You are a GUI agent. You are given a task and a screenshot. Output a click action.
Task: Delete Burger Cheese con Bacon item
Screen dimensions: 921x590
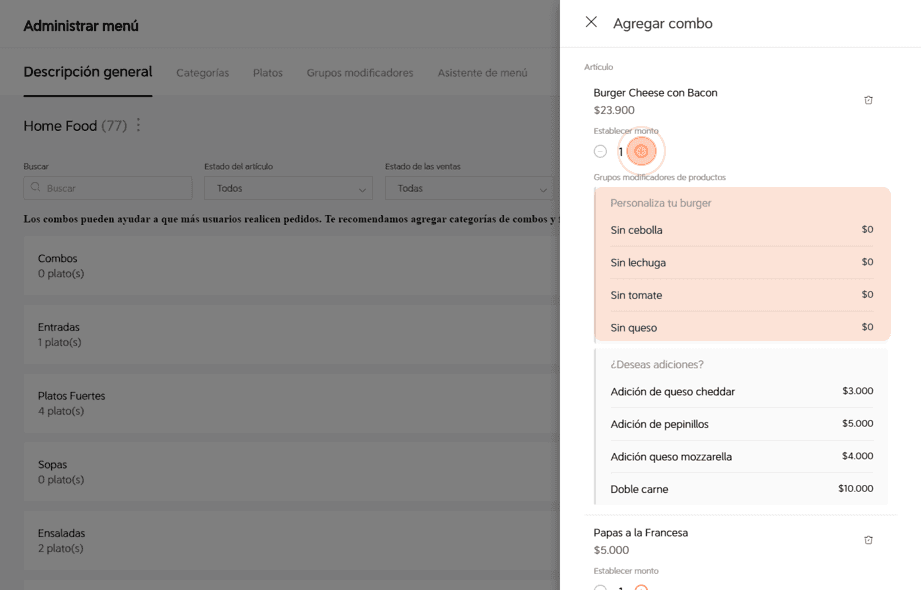(x=868, y=100)
